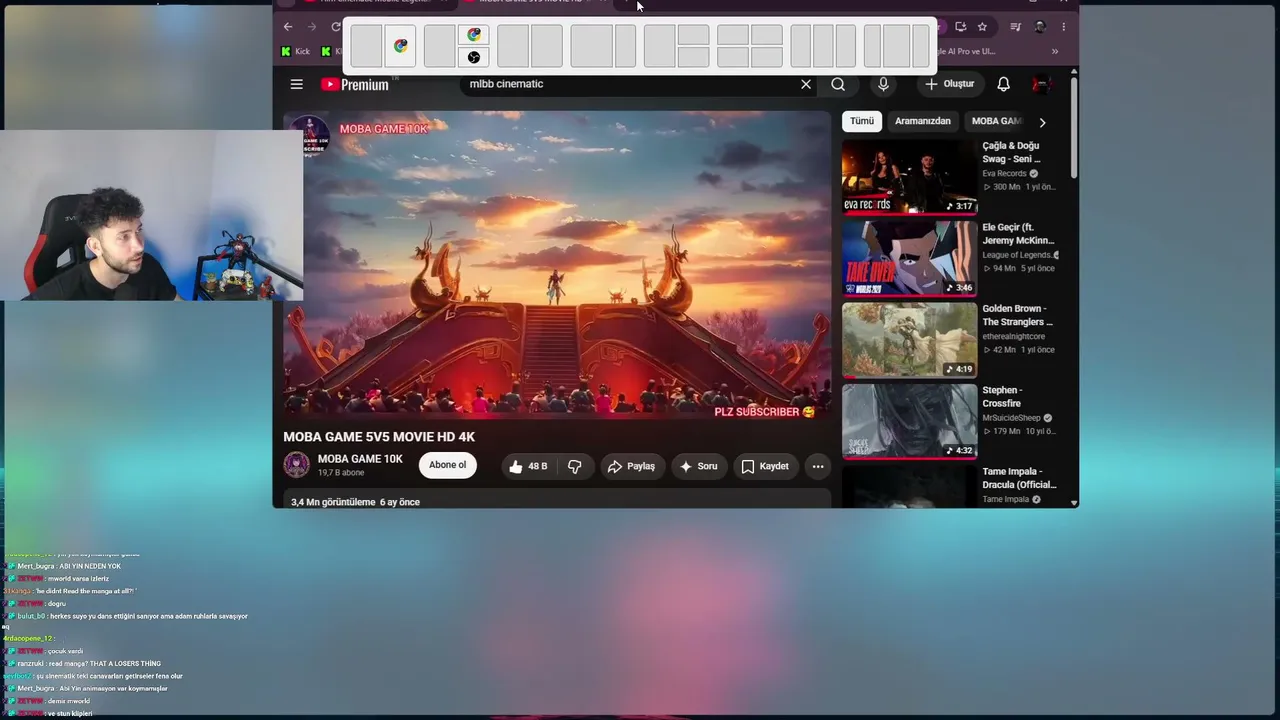1280x720 pixels.
Task: Start voice search with the microphone
Action: tap(883, 84)
